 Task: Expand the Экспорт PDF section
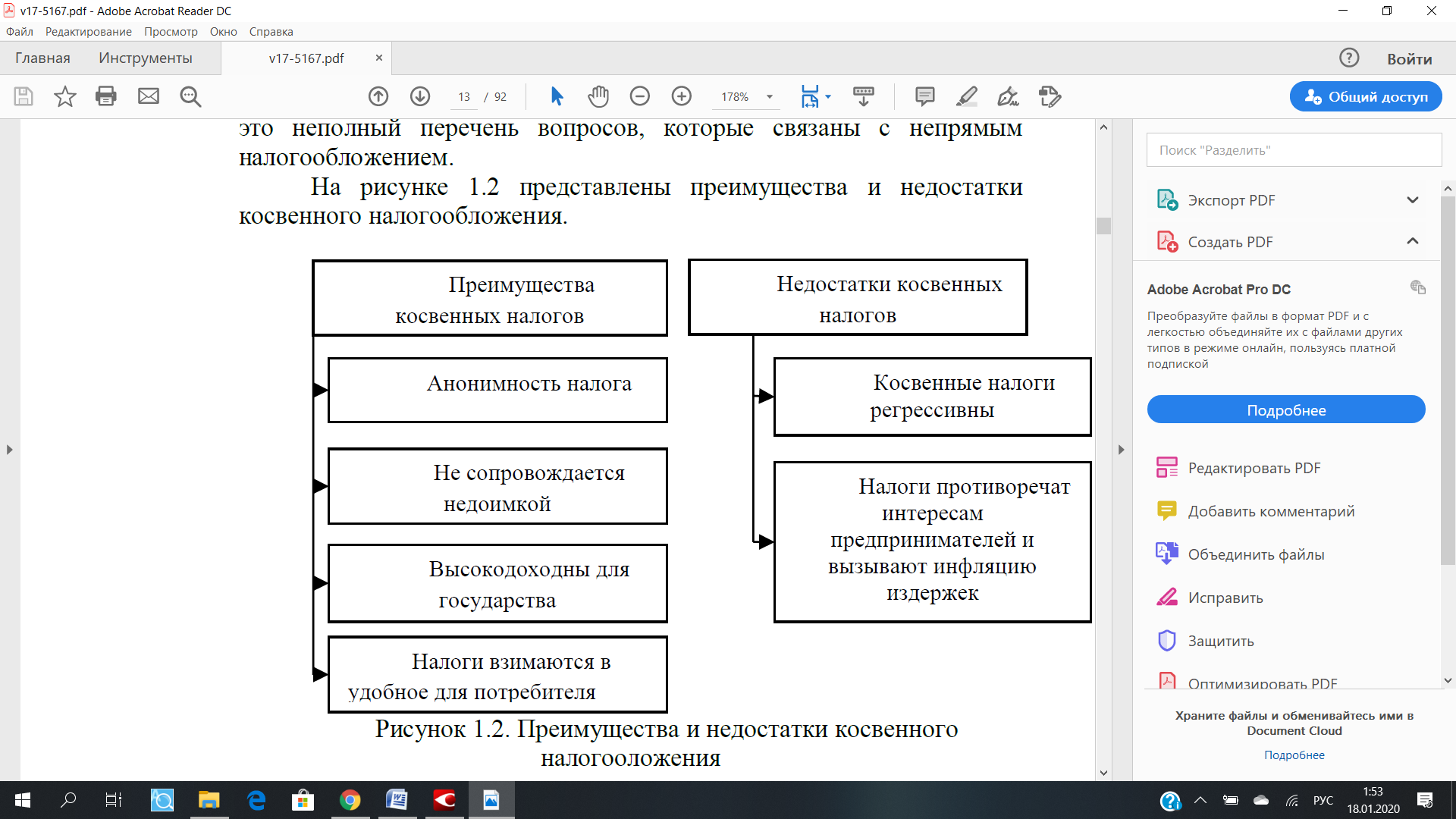click(1412, 200)
